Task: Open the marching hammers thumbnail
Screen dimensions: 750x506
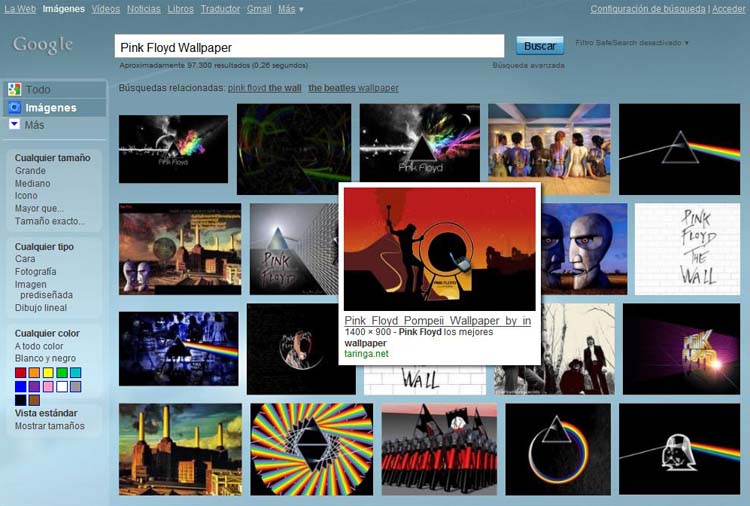Action: 439,449
